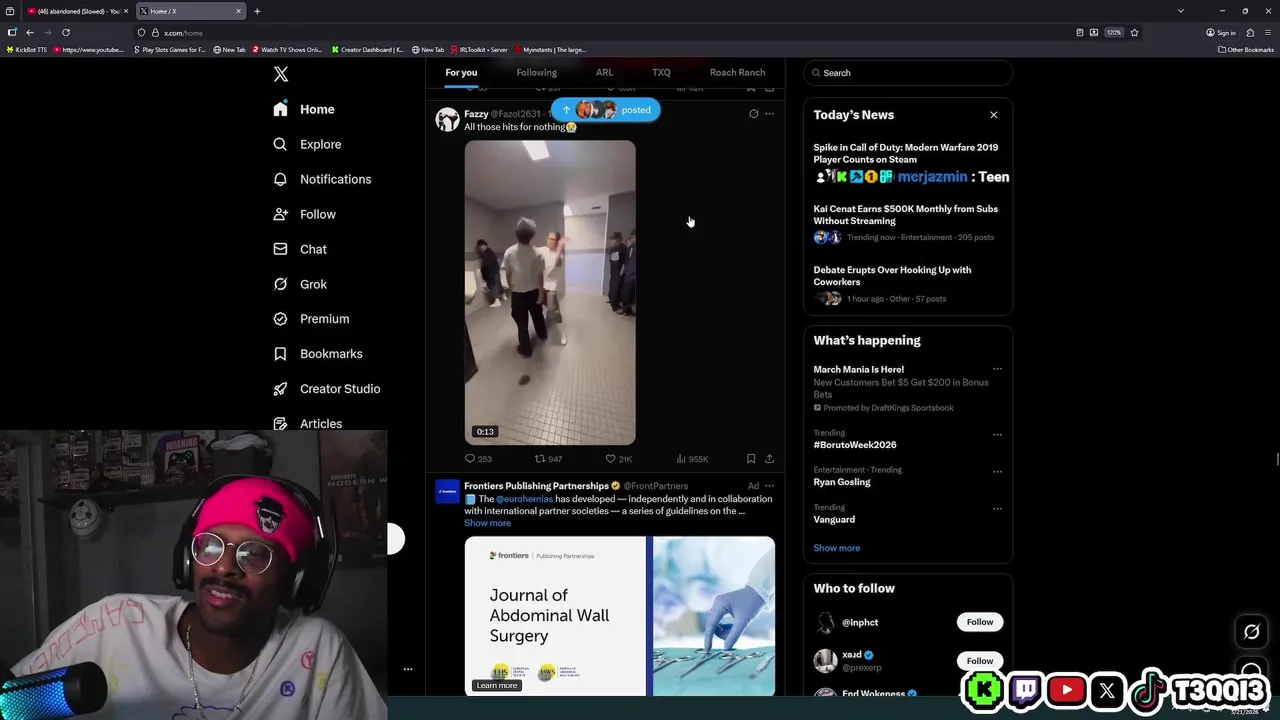This screenshot has width=1280, height=720.
Task: Open the browser extensions icon
Action: pos(1250,32)
